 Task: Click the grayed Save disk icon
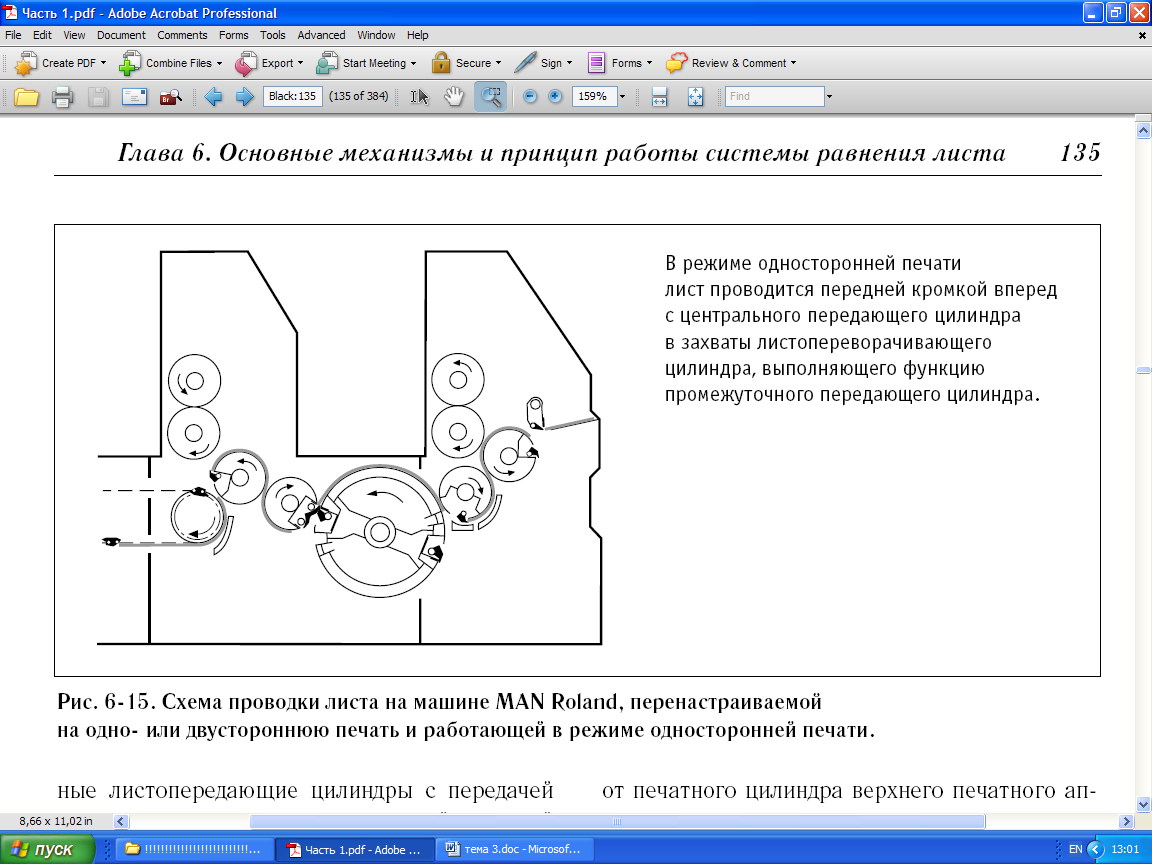98,96
